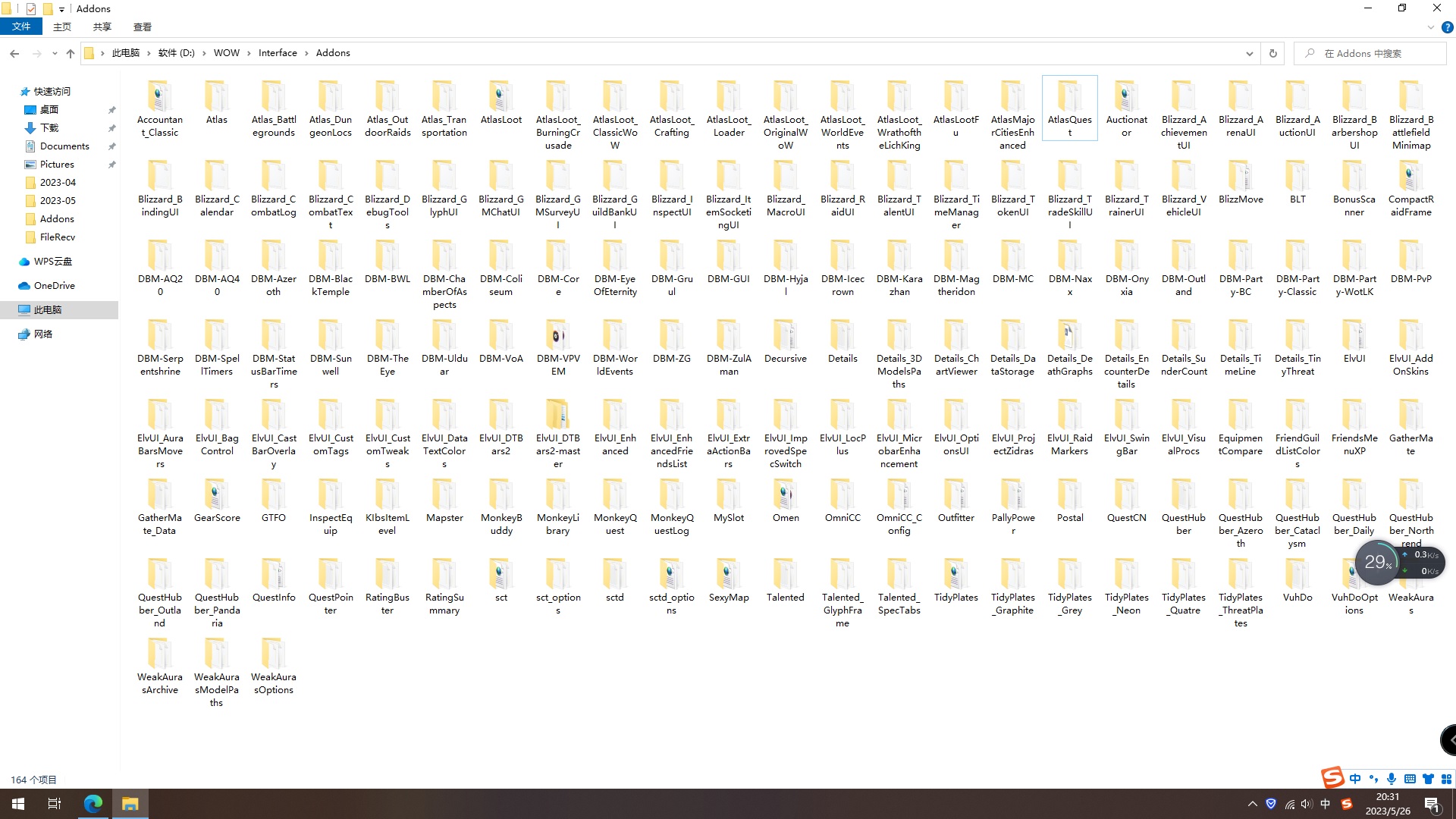Click the help question mark icon

pyautogui.click(x=1447, y=27)
